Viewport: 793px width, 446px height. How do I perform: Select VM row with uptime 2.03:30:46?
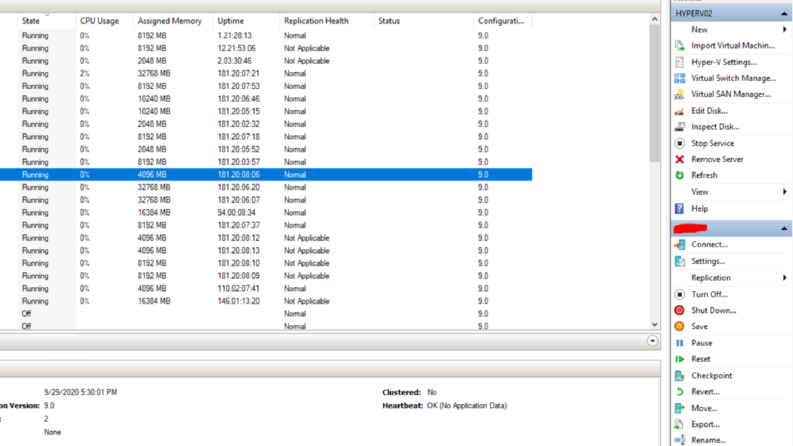click(x=266, y=61)
